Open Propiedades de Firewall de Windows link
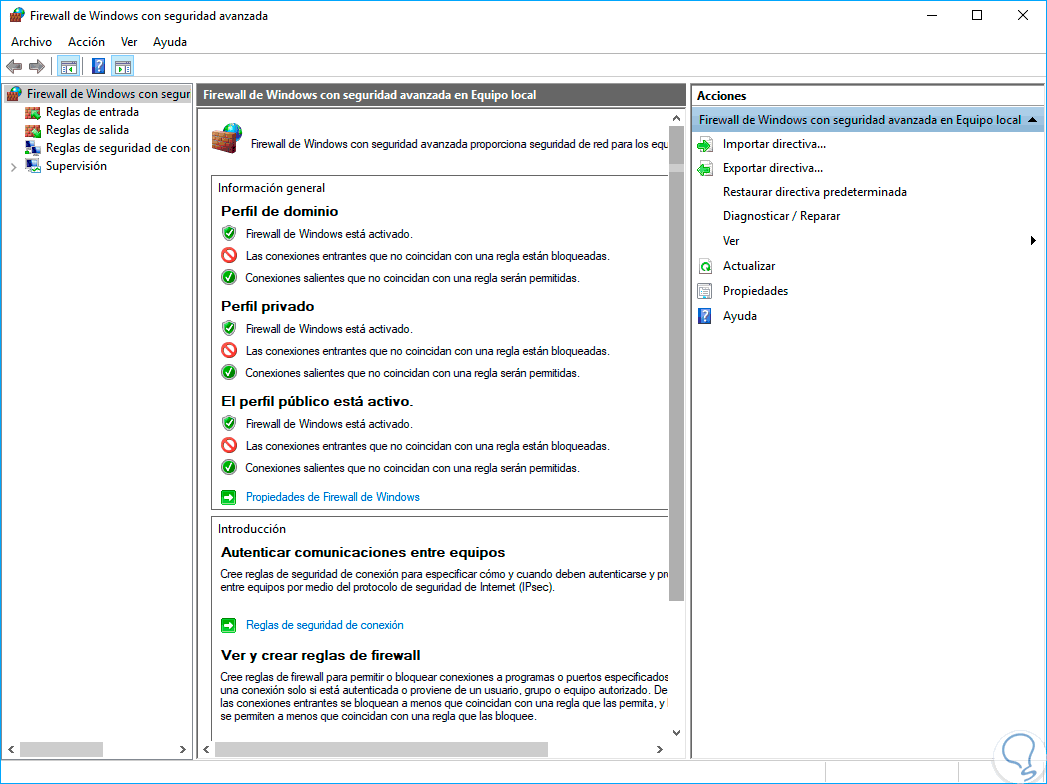This screenshot has height=784, width=1047. tap(333, 497)
